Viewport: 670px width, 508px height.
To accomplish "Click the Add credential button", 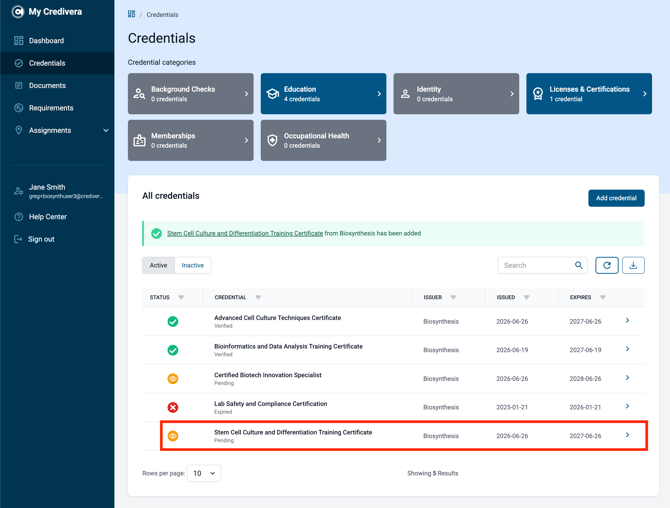I will point(616,198).
